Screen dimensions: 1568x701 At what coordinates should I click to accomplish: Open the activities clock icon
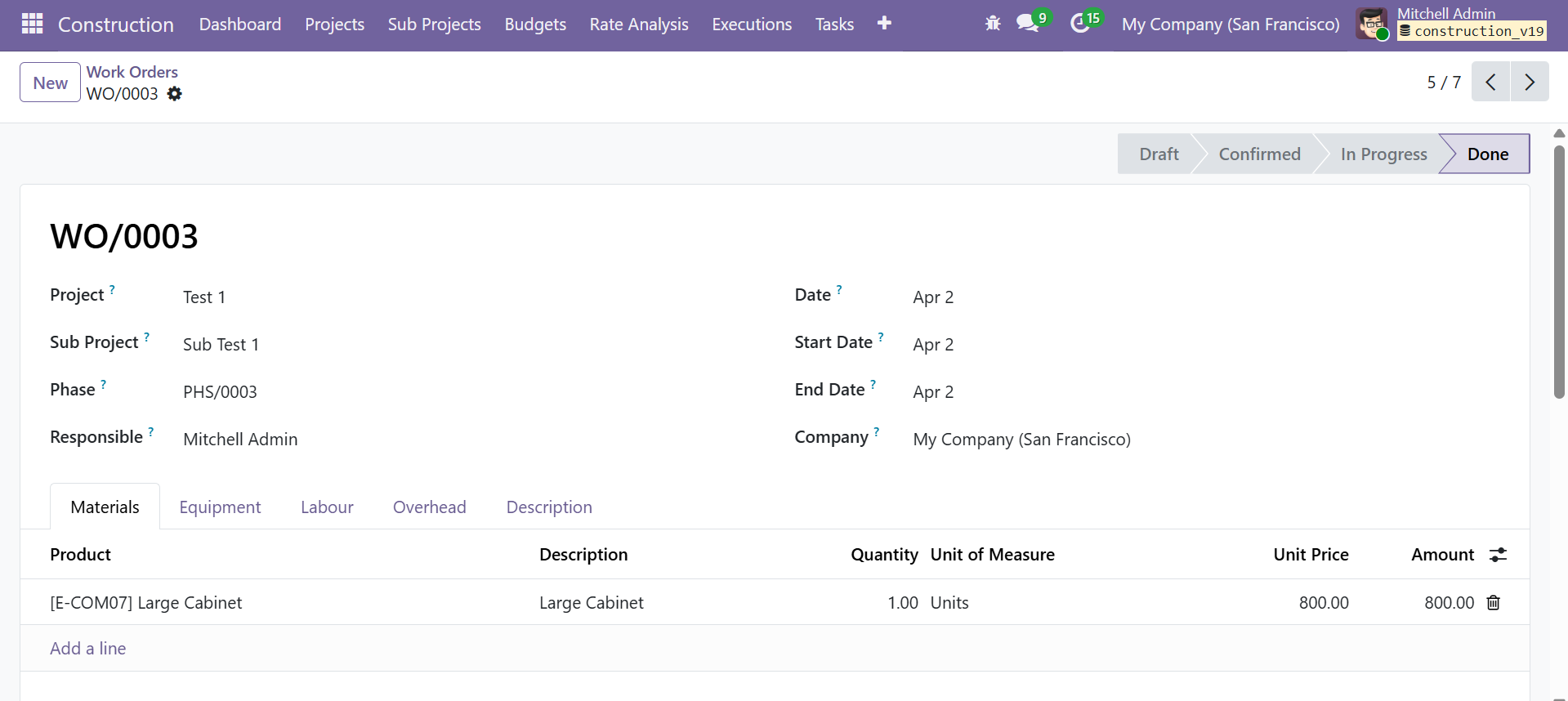point(1080,24)
